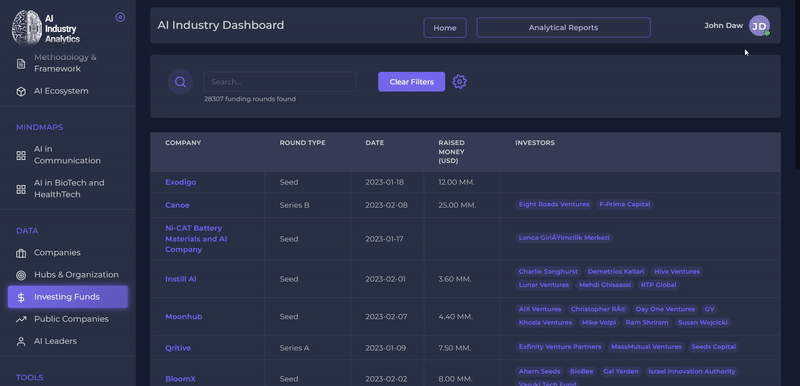Click the AI Leaders person icon
Screen dimensions: 800x386
[x=21, y=342]
